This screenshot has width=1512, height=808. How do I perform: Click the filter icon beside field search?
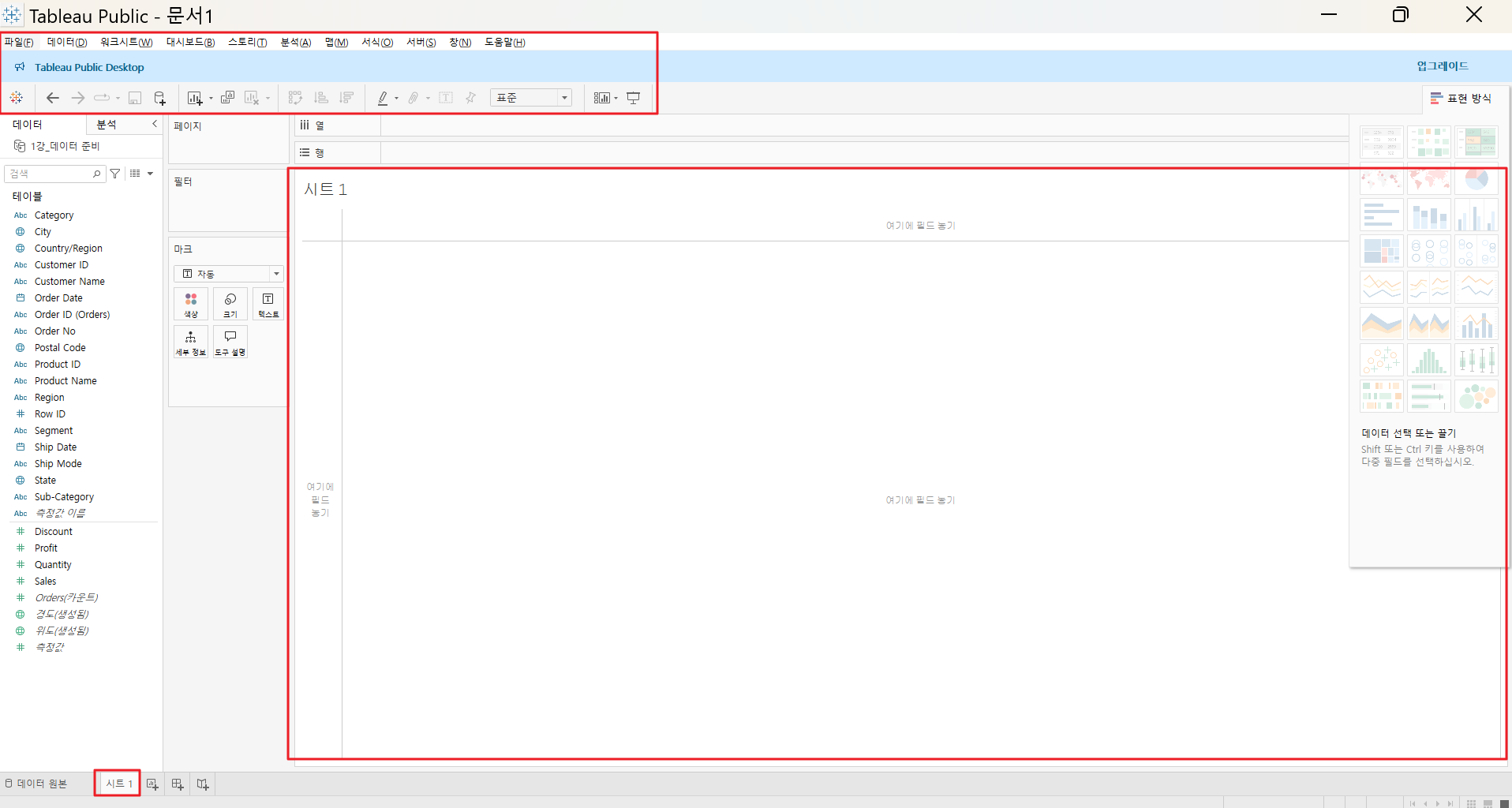115,174
